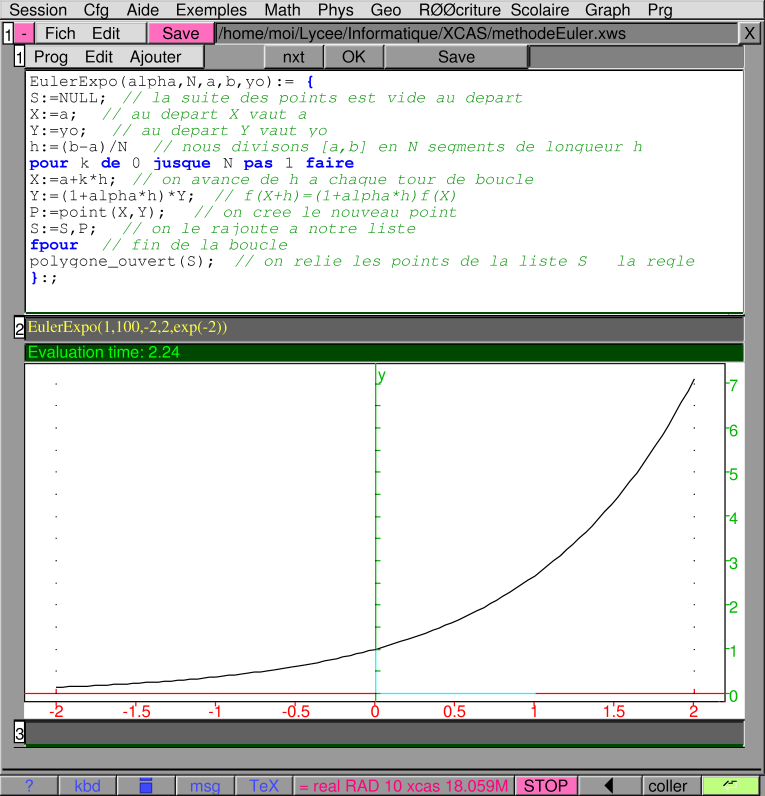Click the nxt button

[x=293, y=57]
